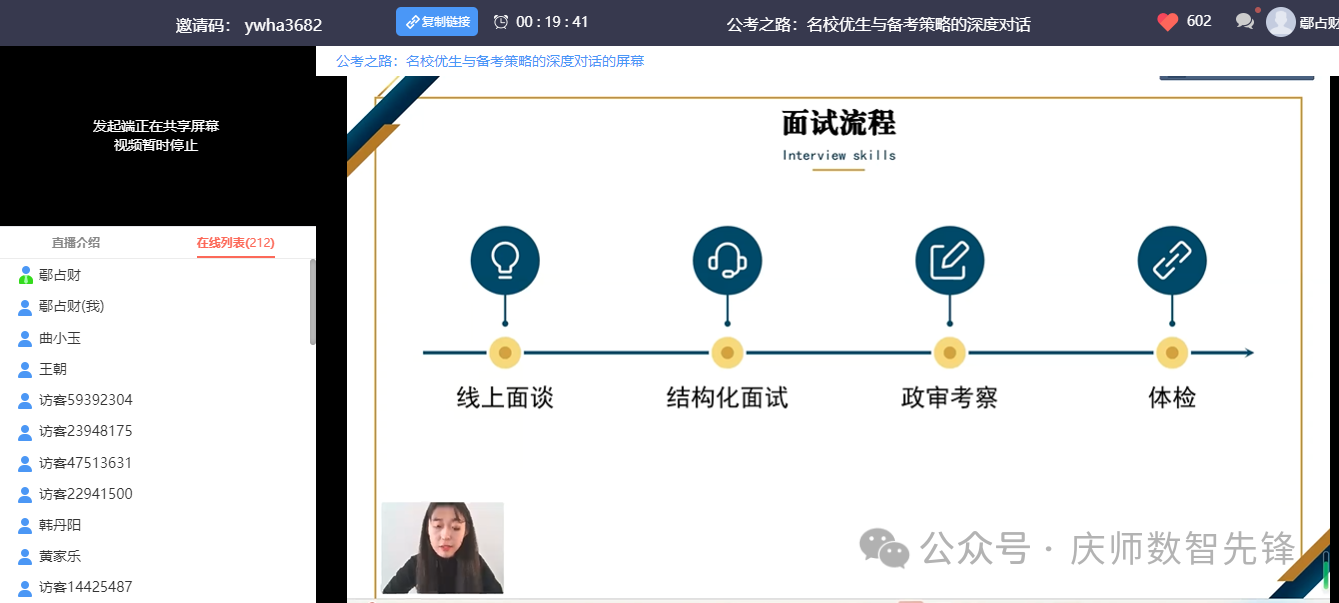Click the online list vertical scrollbar
Image resolution: width=1339 pixels, height=603 pixels.
coord(312,300)
